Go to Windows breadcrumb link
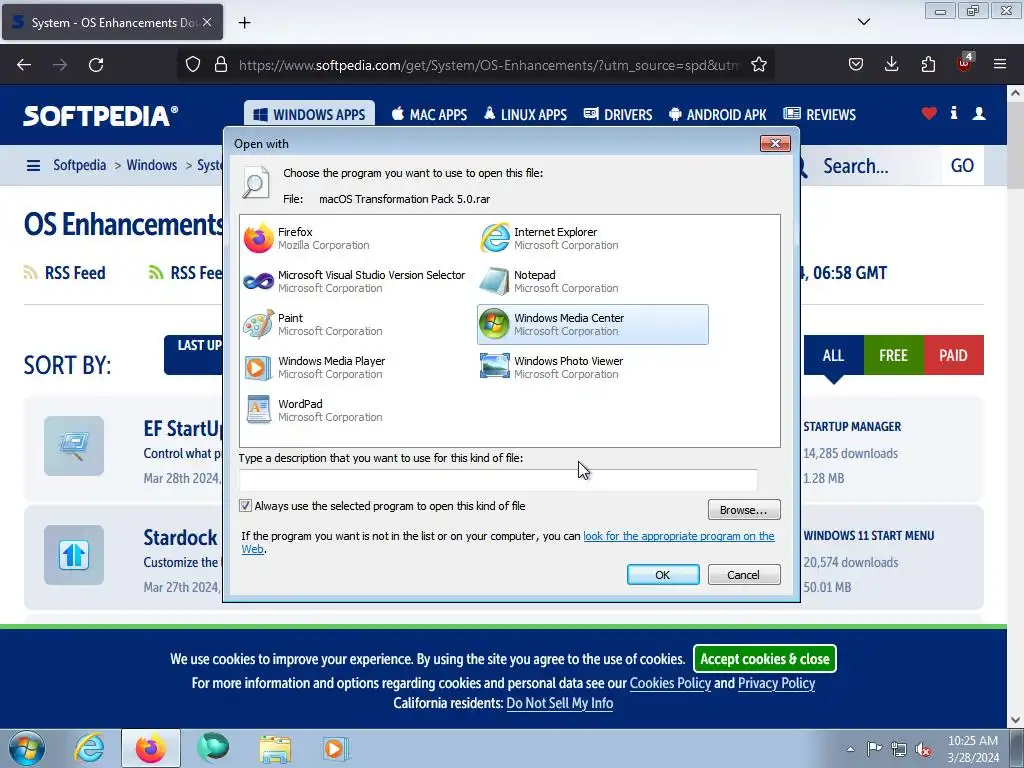1024x768 pixels. (152, 165)
